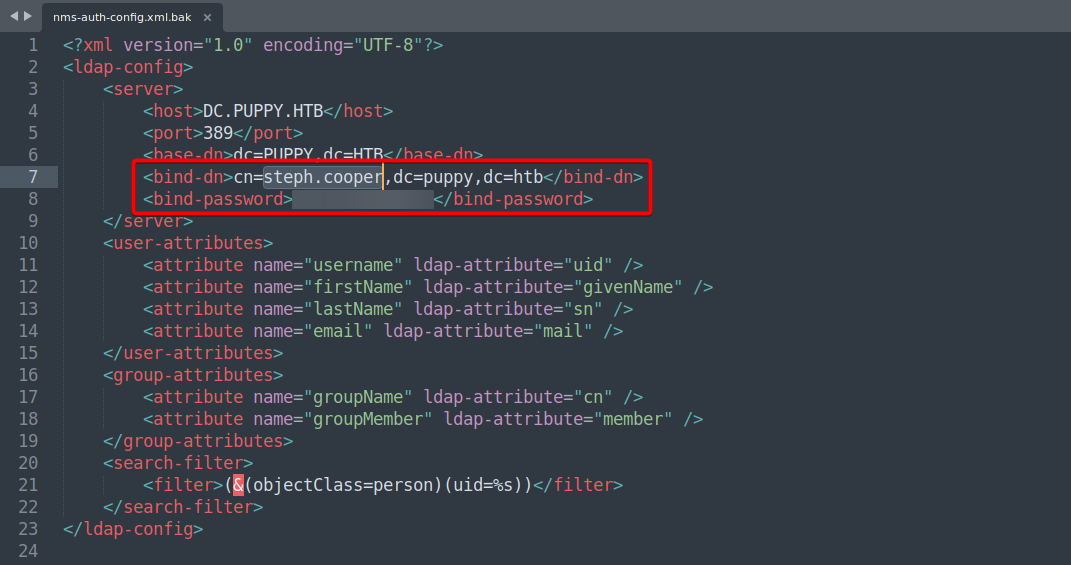Viewport: 1071px width, 565px height.
Task: Click the highlighted steph.cooper text
Action: point(323,177)
